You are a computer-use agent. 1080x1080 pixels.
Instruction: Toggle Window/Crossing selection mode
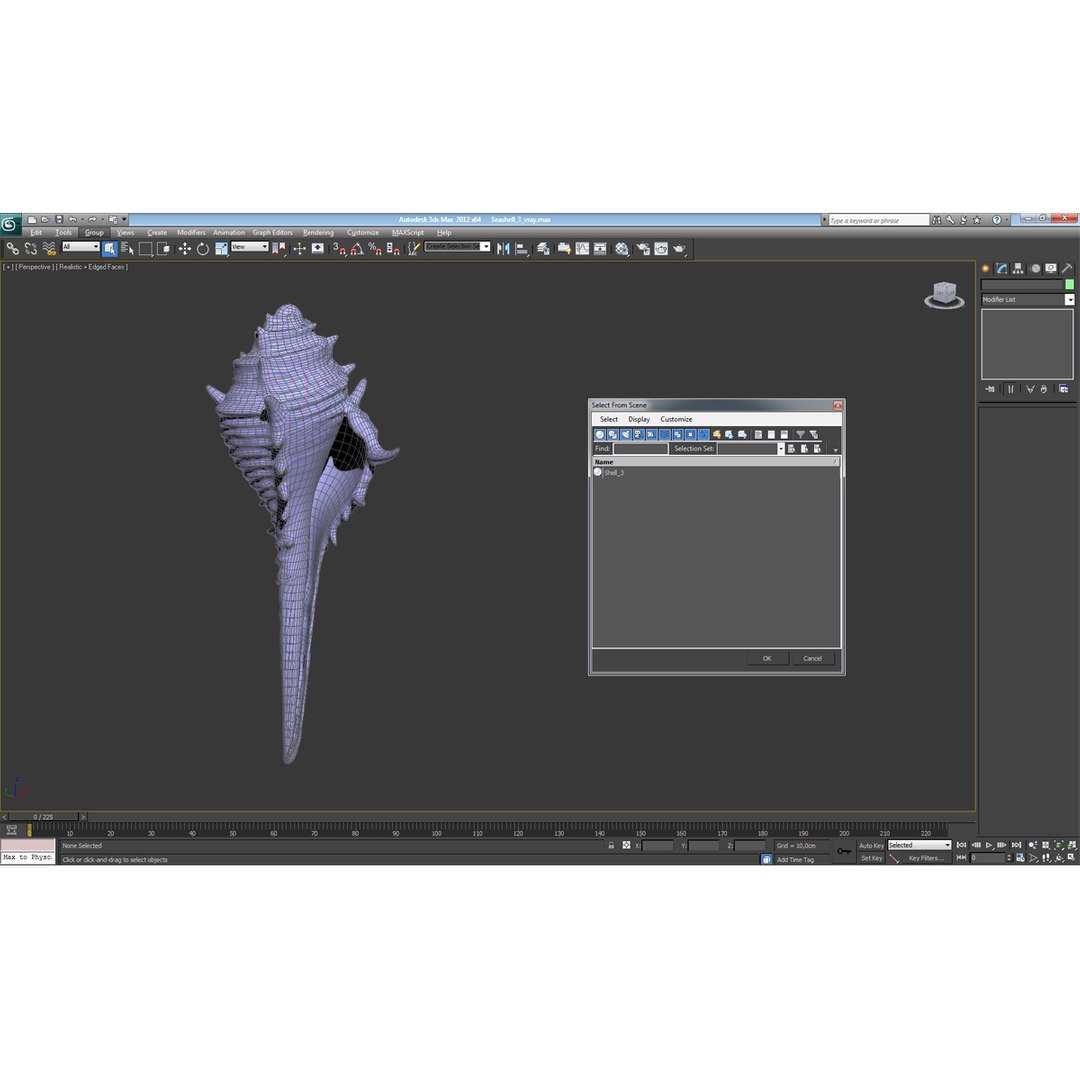[x=164, y=249]
